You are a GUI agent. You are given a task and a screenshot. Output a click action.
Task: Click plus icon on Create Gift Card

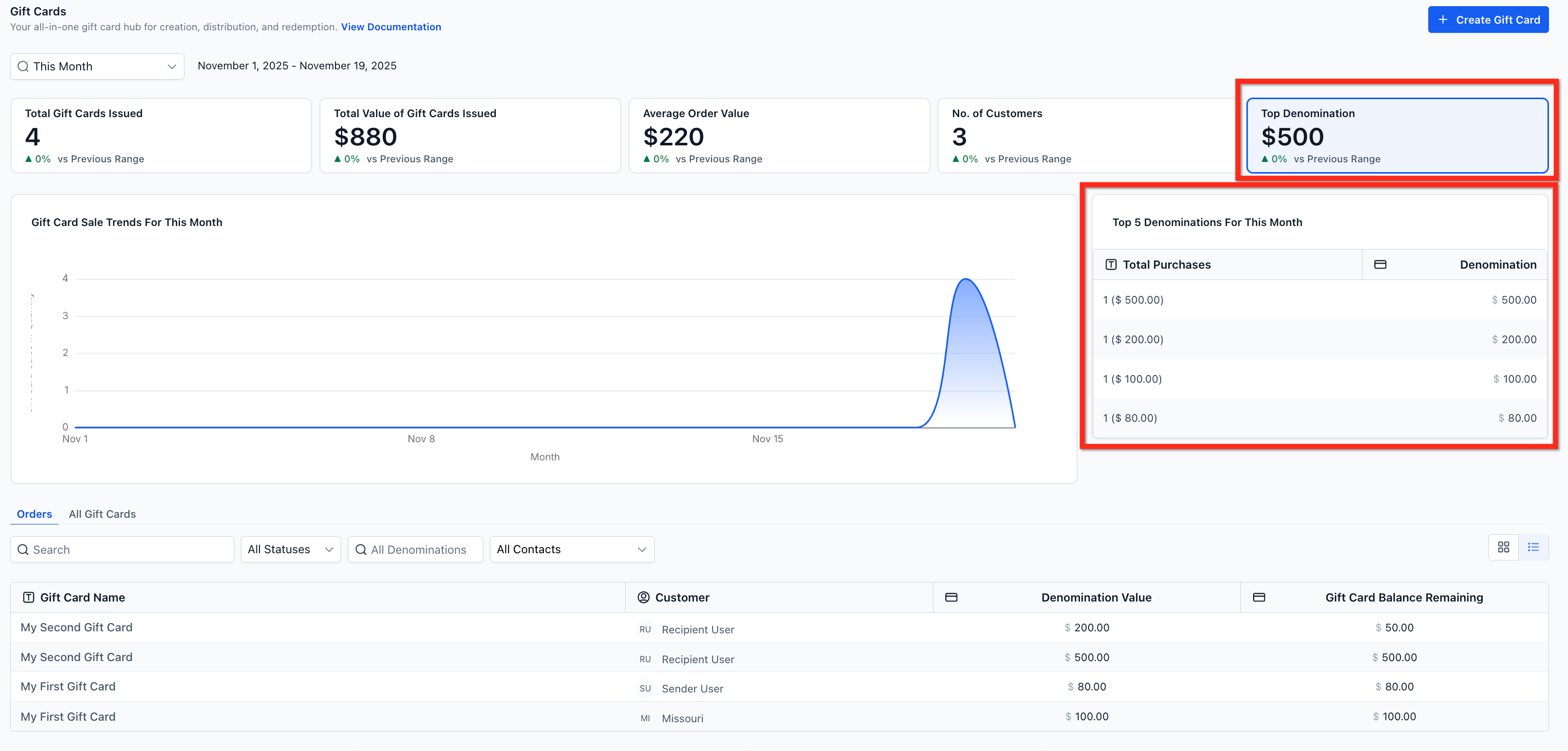1443,20
